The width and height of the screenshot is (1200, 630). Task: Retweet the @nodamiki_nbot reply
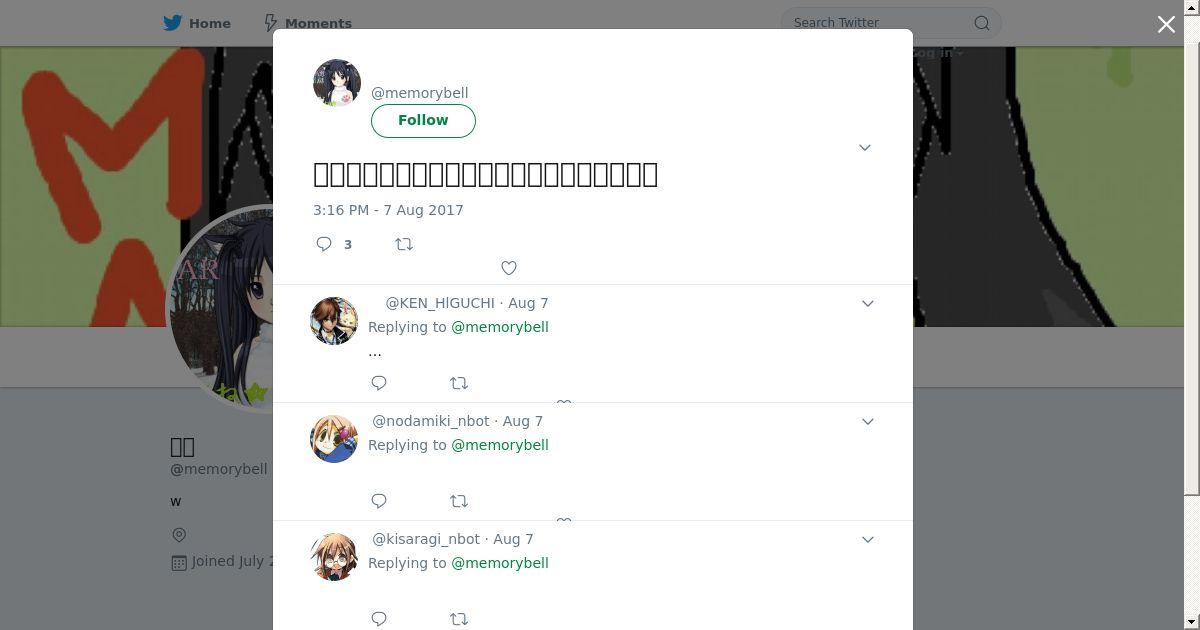(x=459, y=501)
